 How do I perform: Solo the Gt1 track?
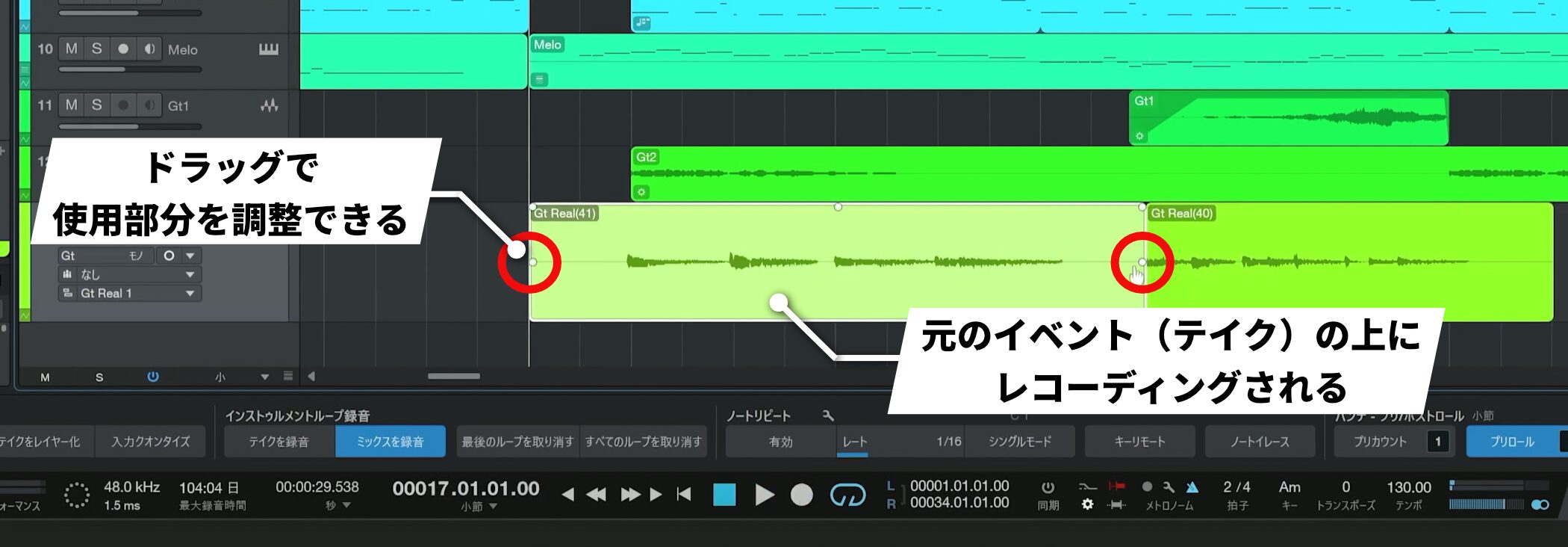click(x=97, y=105)
